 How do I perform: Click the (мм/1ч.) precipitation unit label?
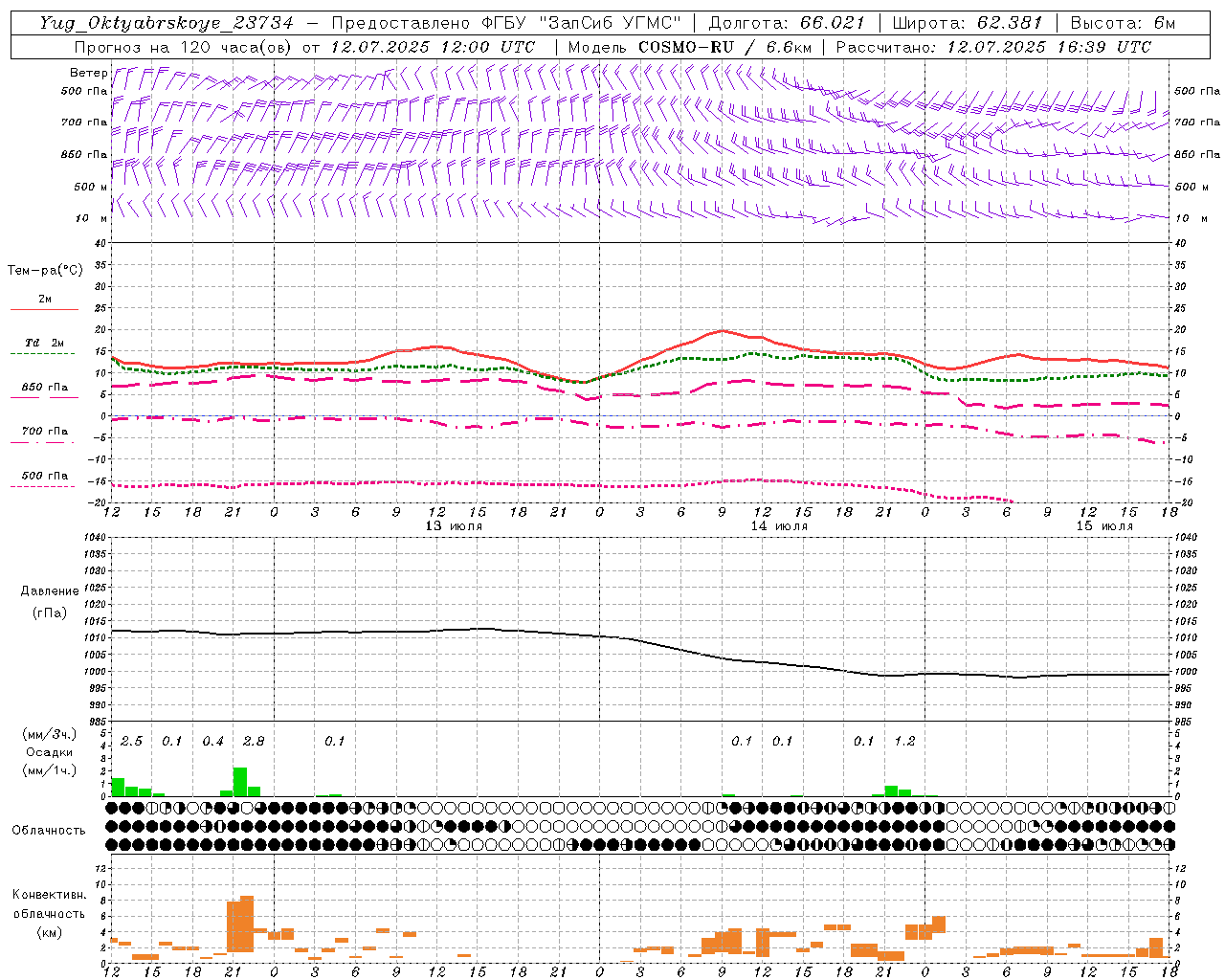click(50, 770)
